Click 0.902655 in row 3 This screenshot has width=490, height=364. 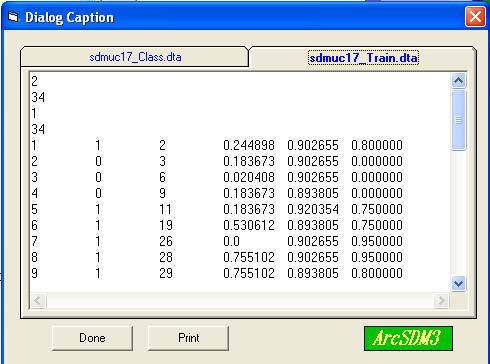[x=313, y=177]
